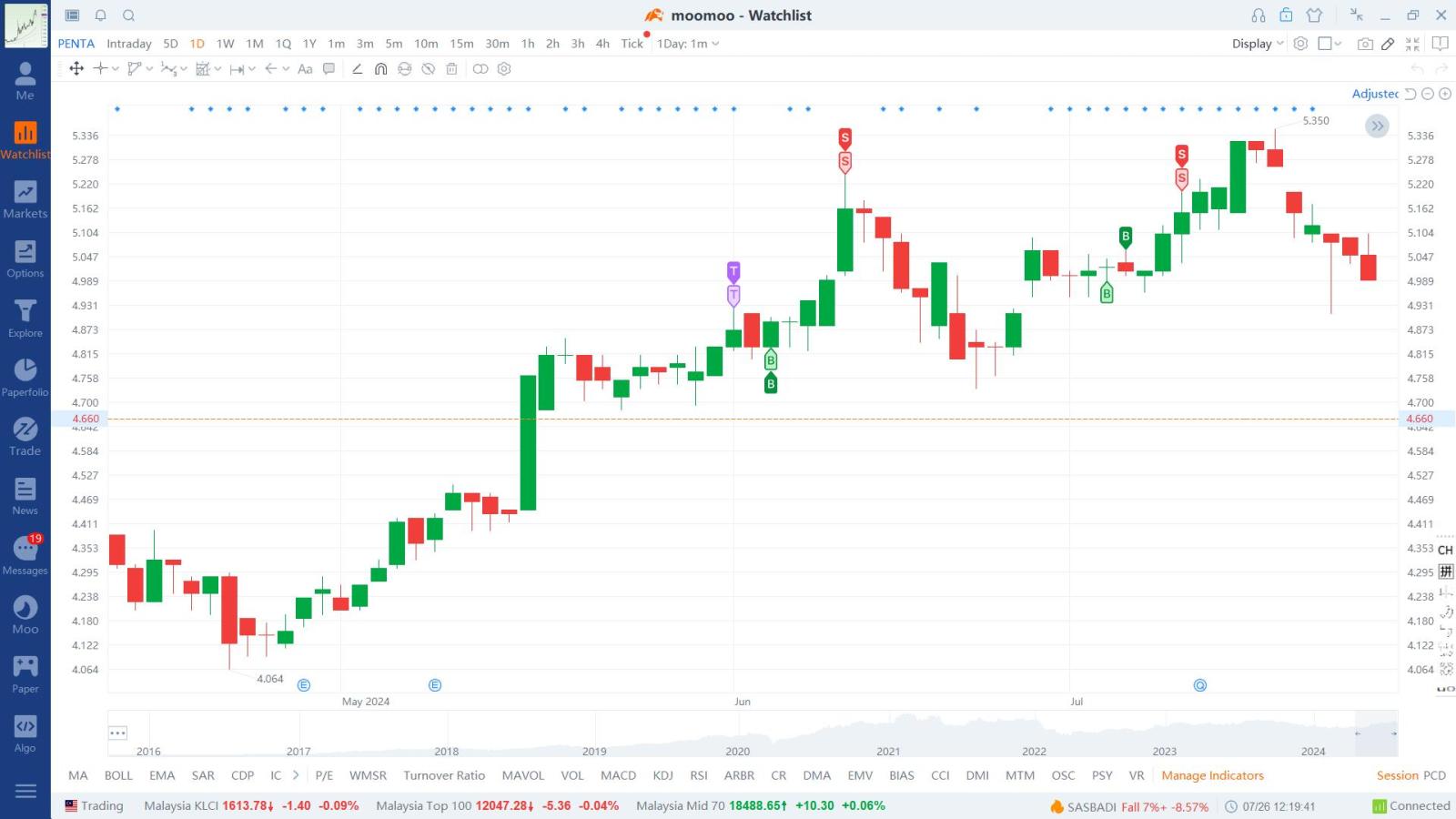This screenshot has height=819, width=1456.
Task: Delete all drawings with trash icon
Action: pos(451,69)
